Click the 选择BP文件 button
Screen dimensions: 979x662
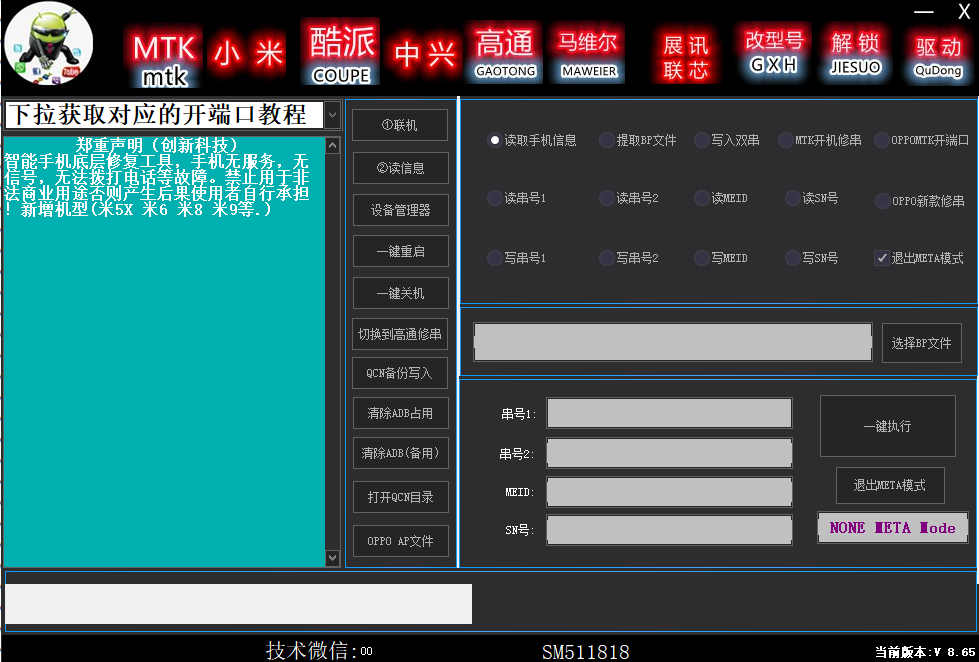(921, 343)
